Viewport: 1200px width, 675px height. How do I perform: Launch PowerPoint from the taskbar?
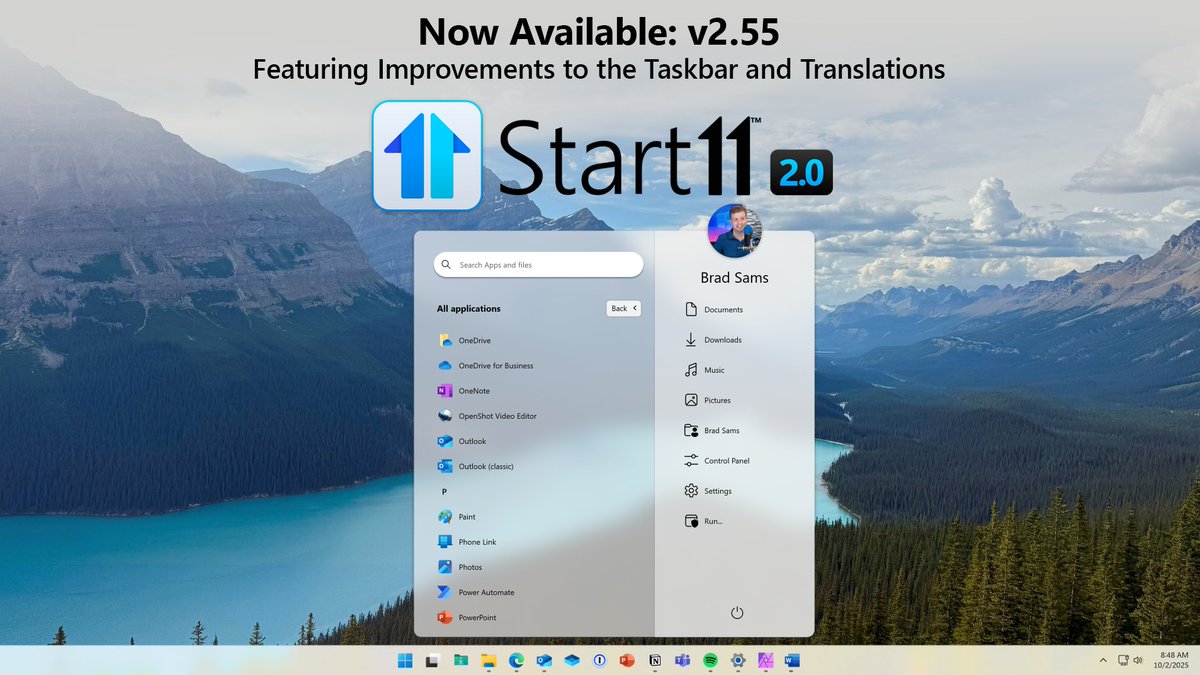627,660
